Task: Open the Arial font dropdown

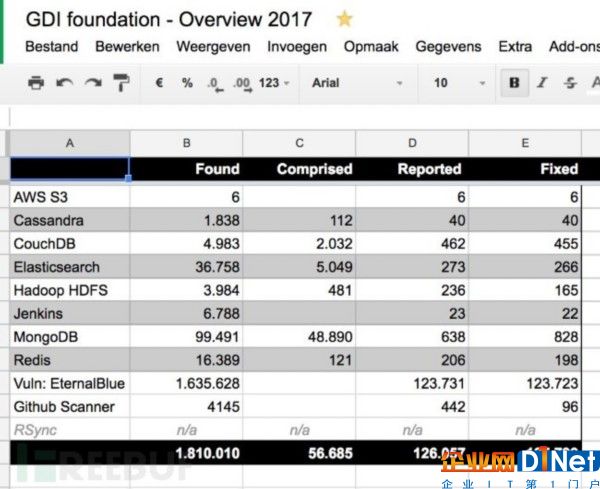Action: [x=357, y=83]
